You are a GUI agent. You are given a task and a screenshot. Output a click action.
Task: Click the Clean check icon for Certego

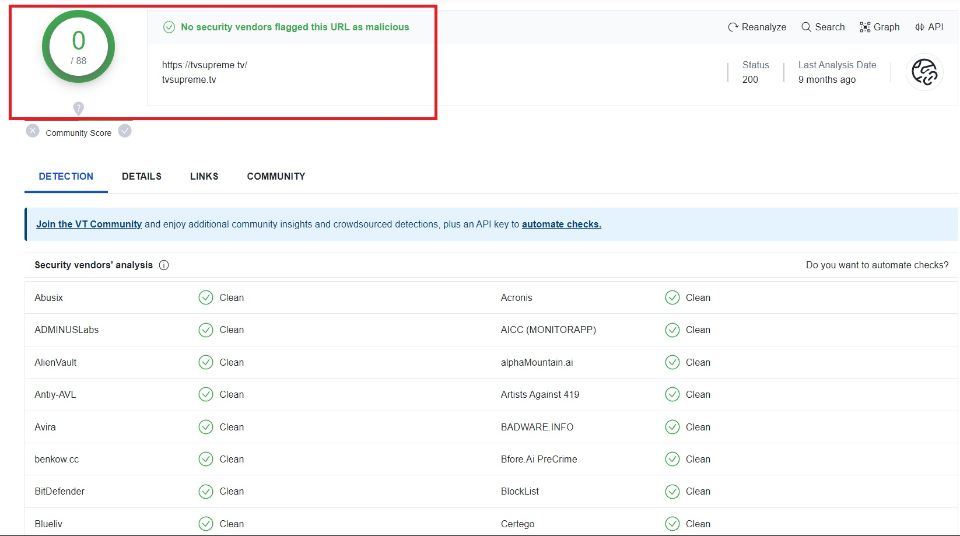(672, 524)
